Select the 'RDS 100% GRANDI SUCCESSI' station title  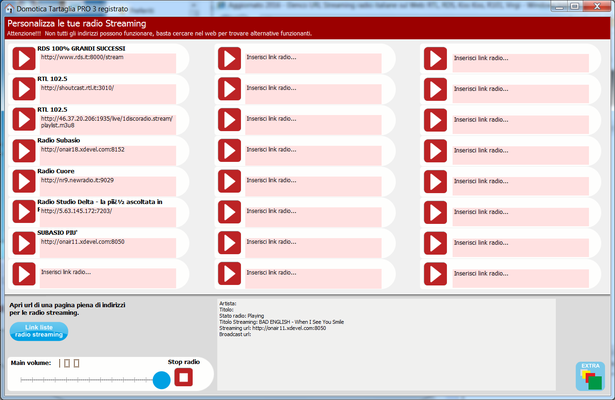click(x=81, y=49)
